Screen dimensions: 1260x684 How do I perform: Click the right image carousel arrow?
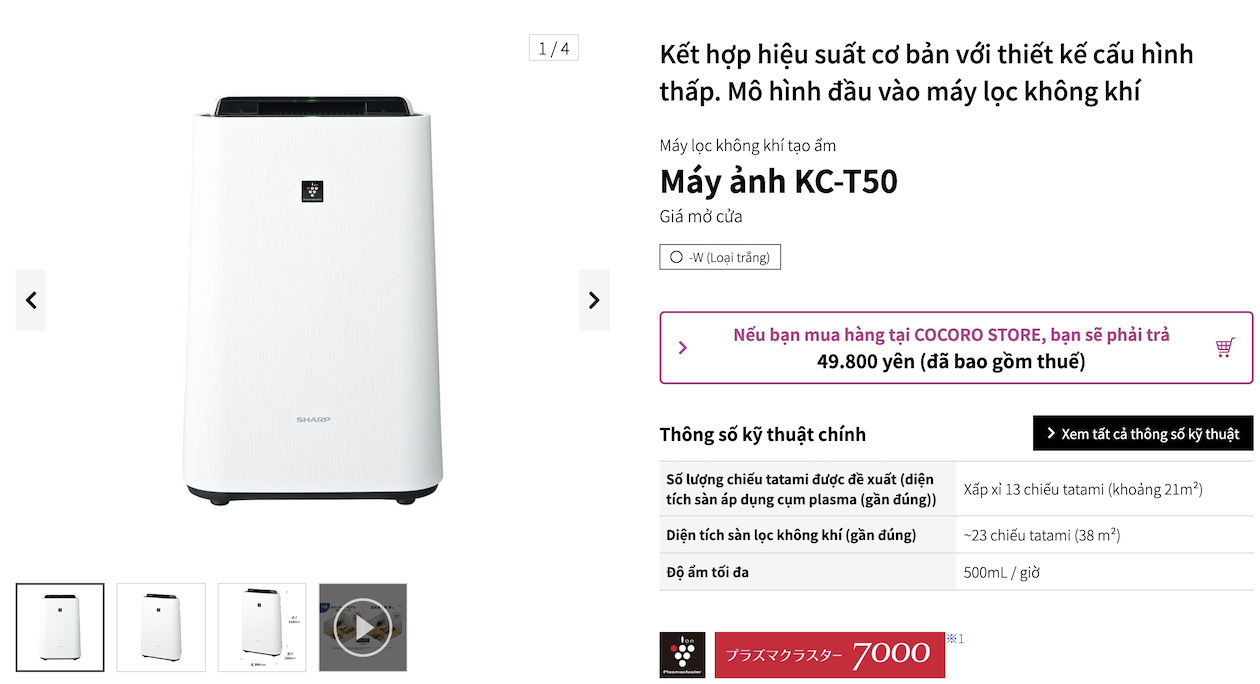(x=593, y=300)
